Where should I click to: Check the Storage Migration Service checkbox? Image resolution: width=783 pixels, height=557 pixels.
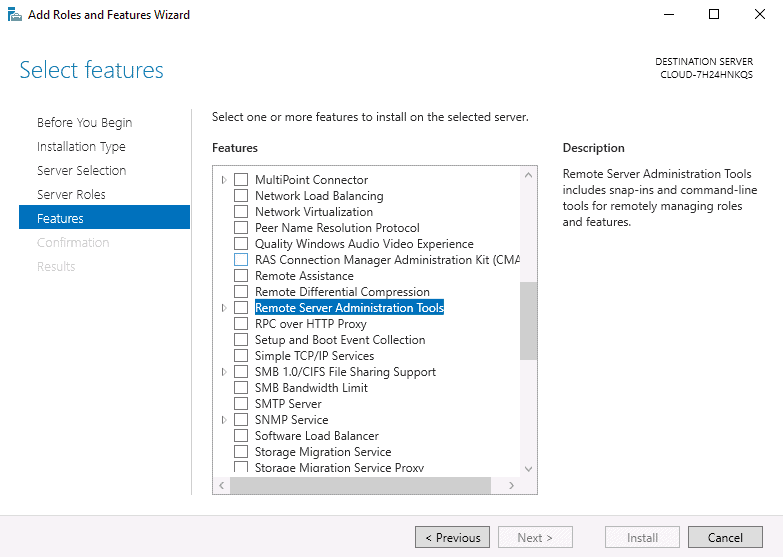pos(241,451)
